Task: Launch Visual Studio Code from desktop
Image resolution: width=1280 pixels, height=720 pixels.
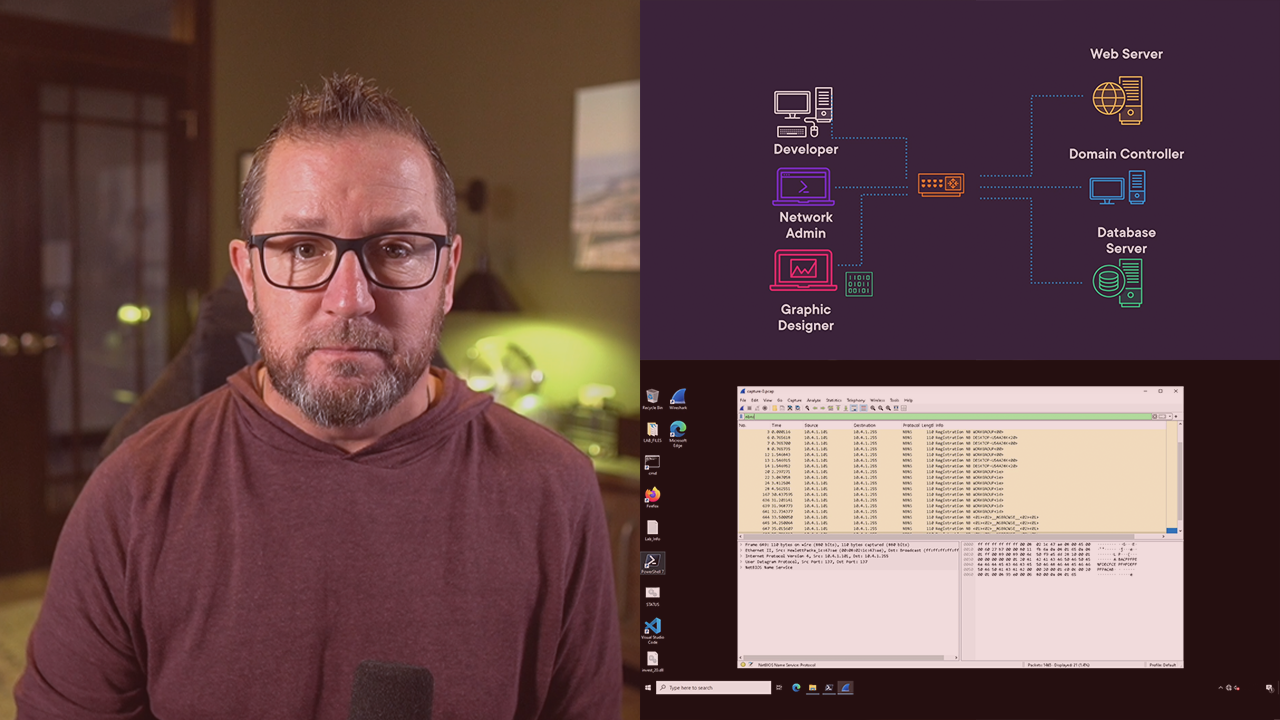Action: (652, 627)
